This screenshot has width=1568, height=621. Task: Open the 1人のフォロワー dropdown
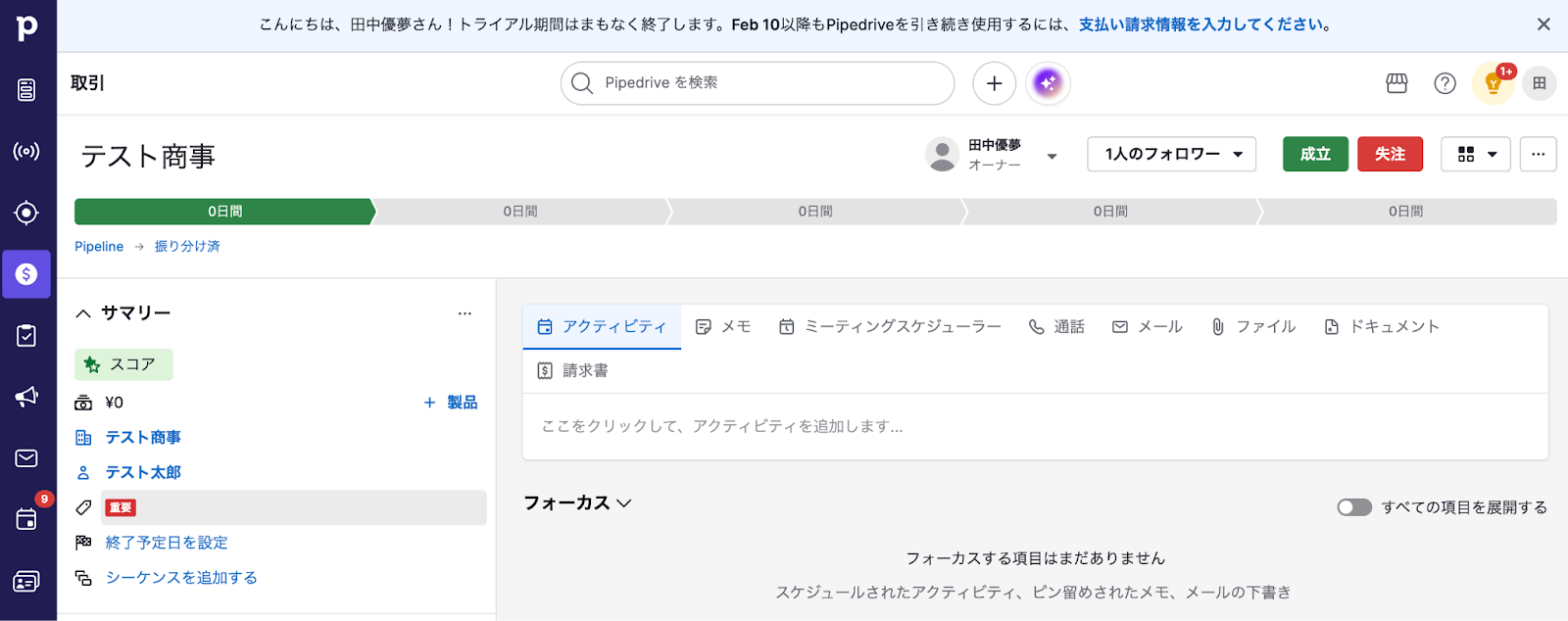click(x=1171, y=154)
